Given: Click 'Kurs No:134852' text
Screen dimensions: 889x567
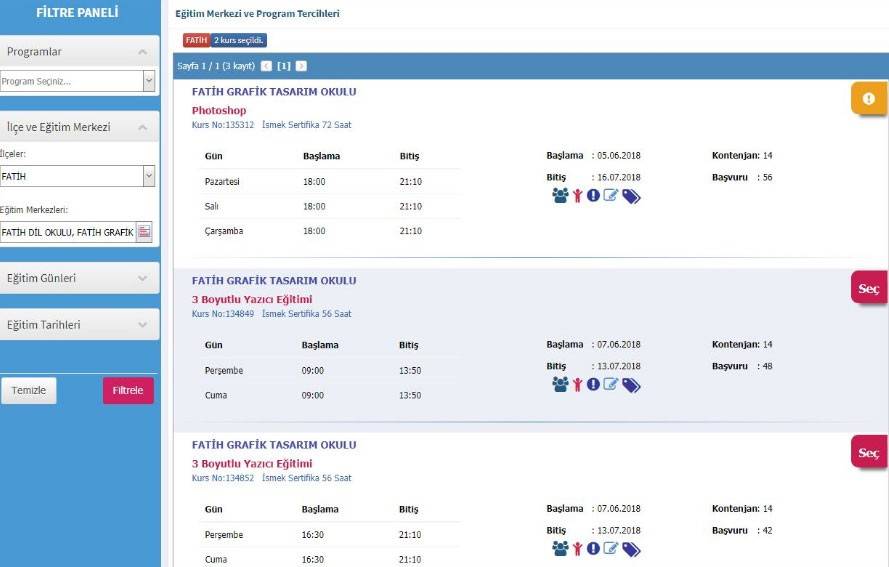Looking at the screenshot, I should [x=223, y=478].
